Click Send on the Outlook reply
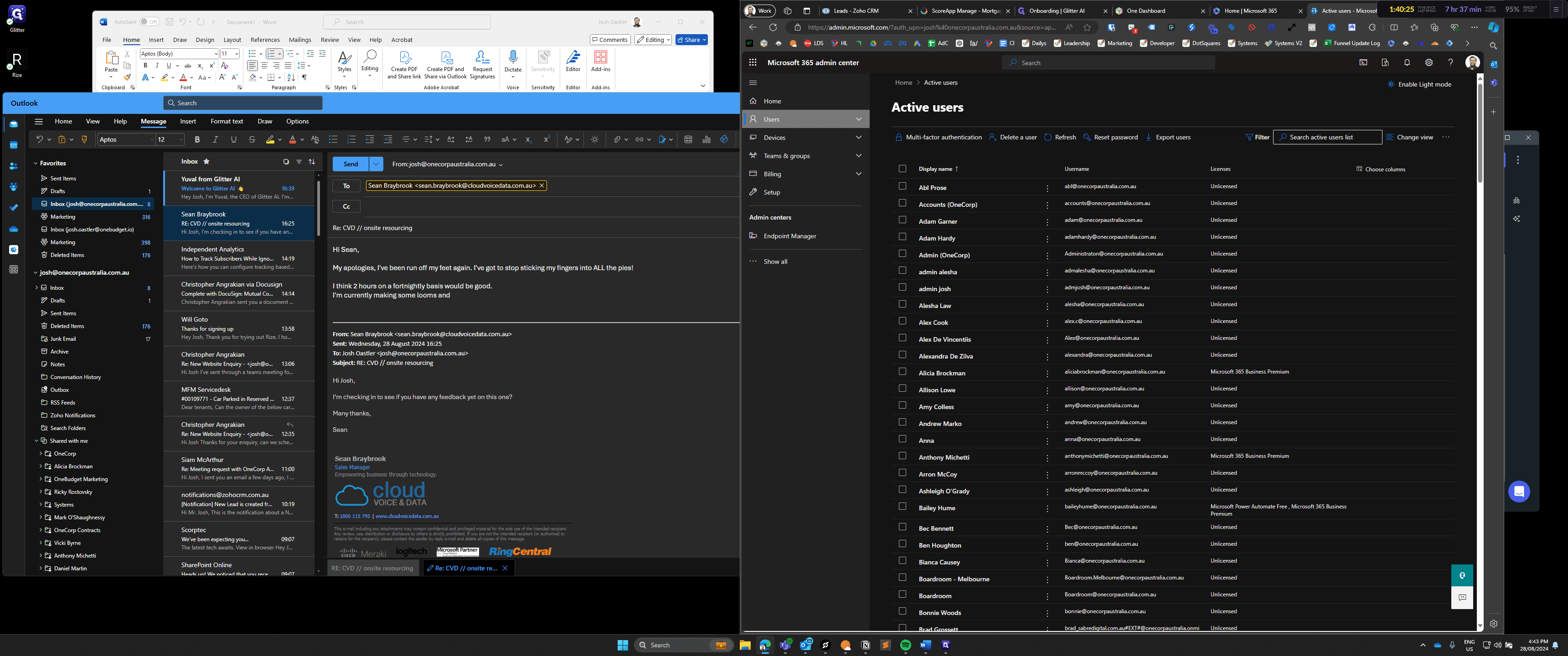The width and height of the screenshot is (1568, 656). [351, 164]
